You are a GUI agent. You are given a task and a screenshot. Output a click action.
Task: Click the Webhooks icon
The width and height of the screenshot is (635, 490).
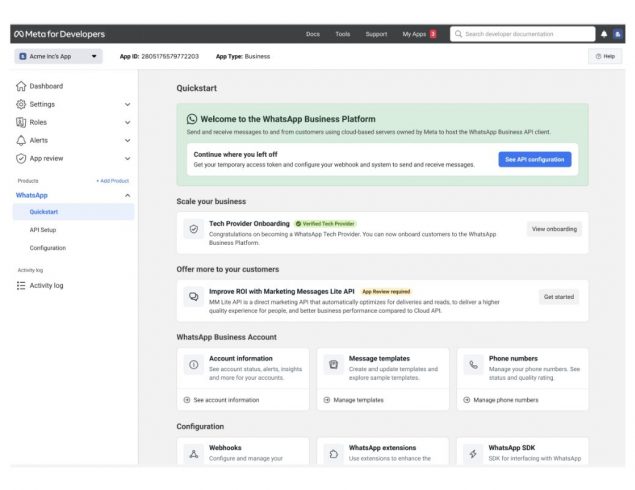click(194, 454)
